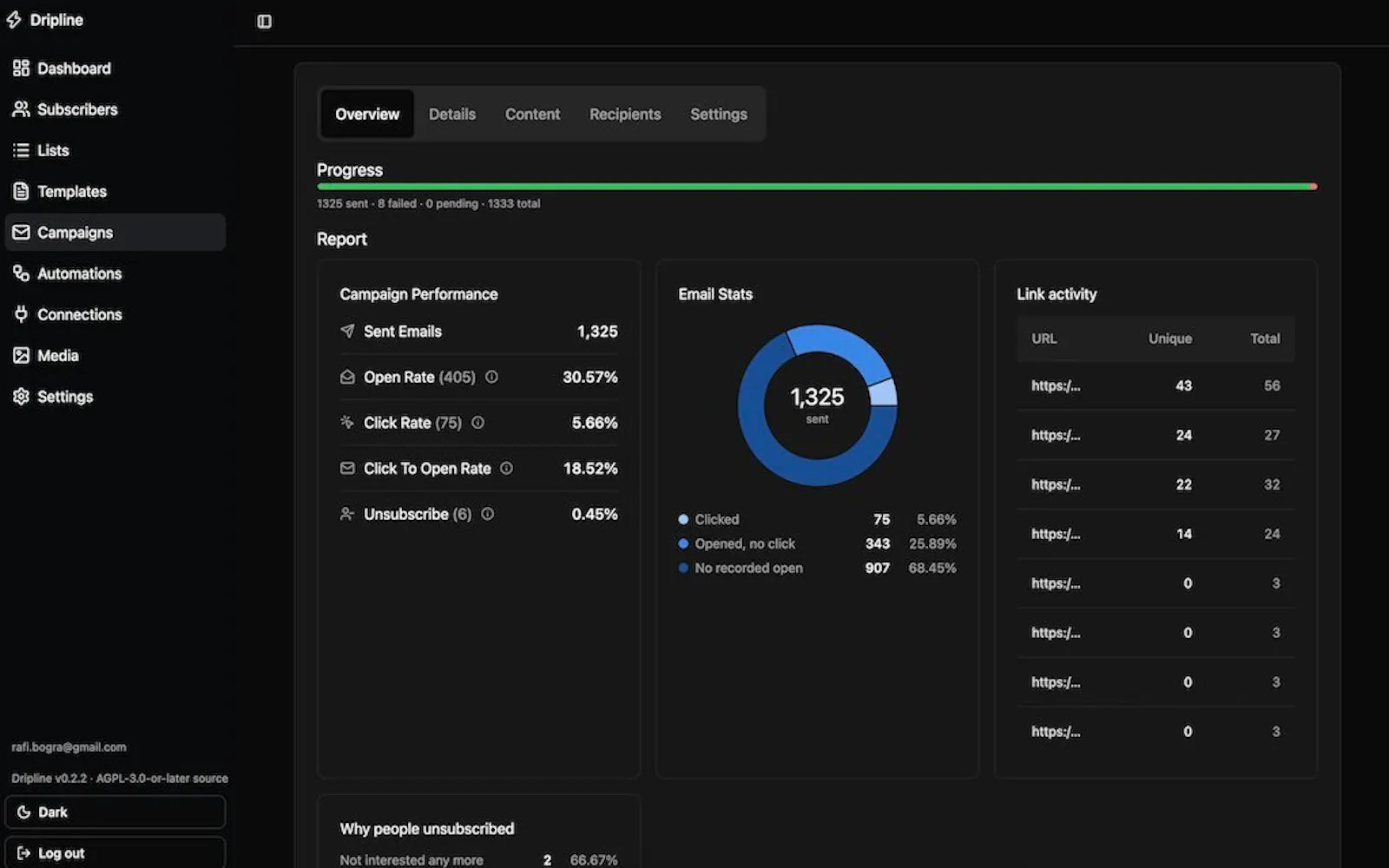Click the campaign progress bar
The height and width of the screenshot is (868, 1389).
tap(817, 187)
